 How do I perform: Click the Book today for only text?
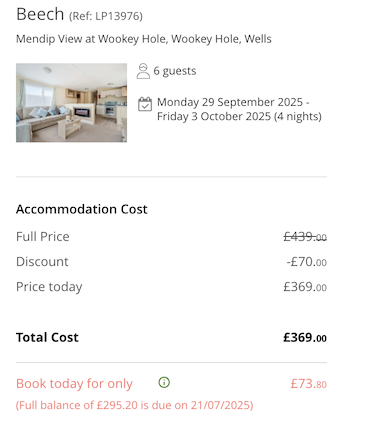tap(74, 384)
